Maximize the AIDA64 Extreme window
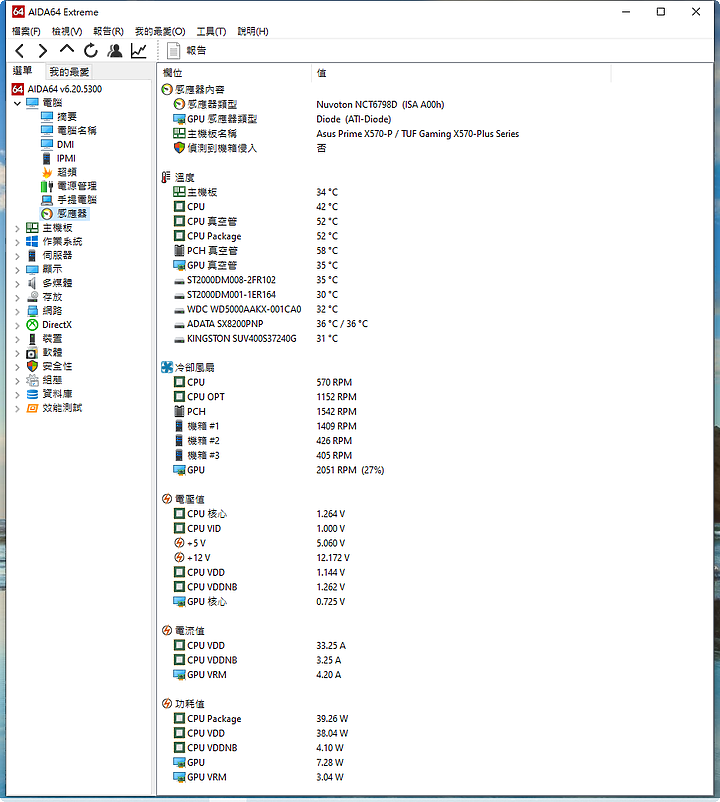 (661, 12)
